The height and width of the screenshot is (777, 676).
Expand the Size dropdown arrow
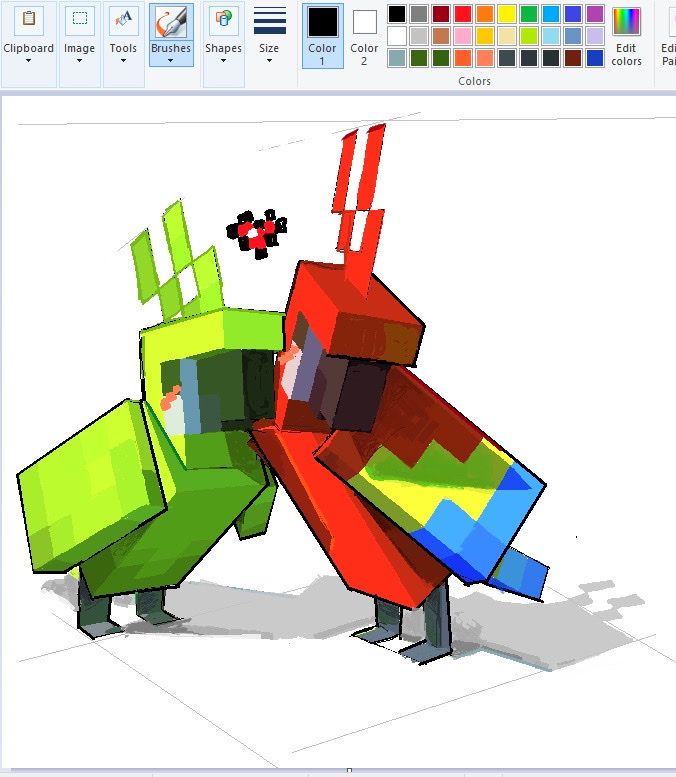269,61
